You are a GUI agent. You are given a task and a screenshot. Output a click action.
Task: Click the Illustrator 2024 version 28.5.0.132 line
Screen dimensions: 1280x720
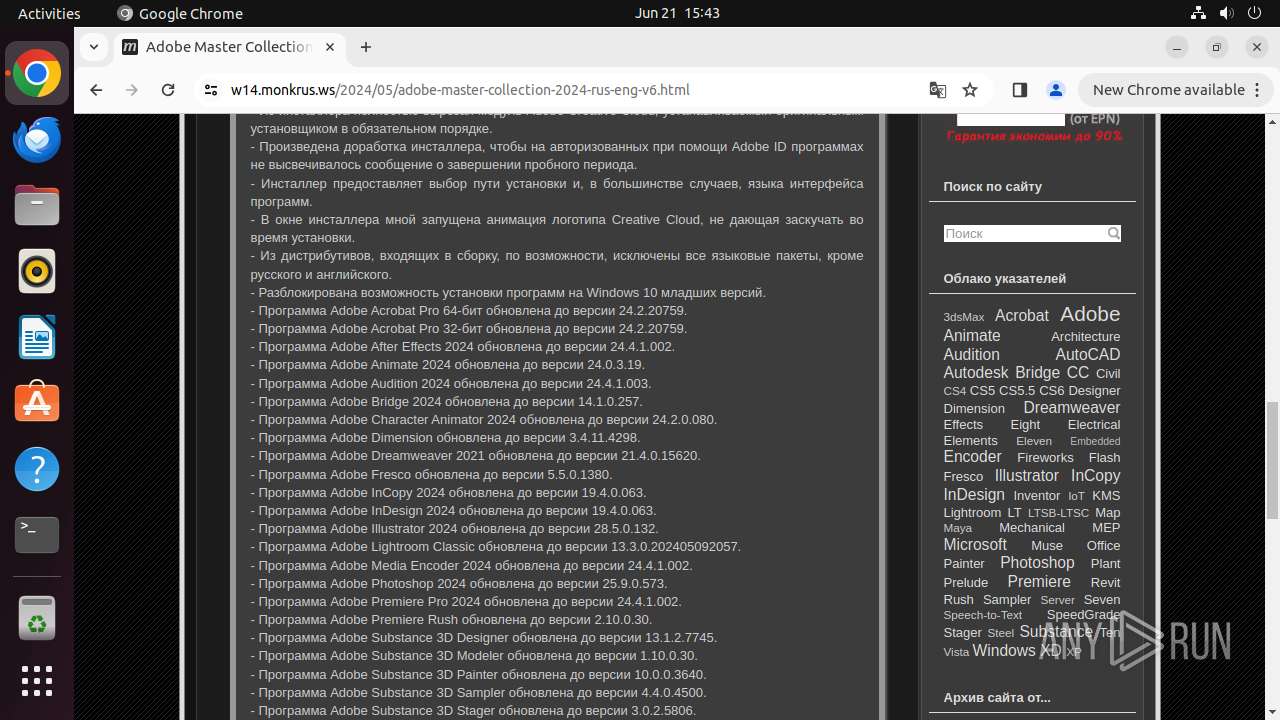(x=454, y=529)
